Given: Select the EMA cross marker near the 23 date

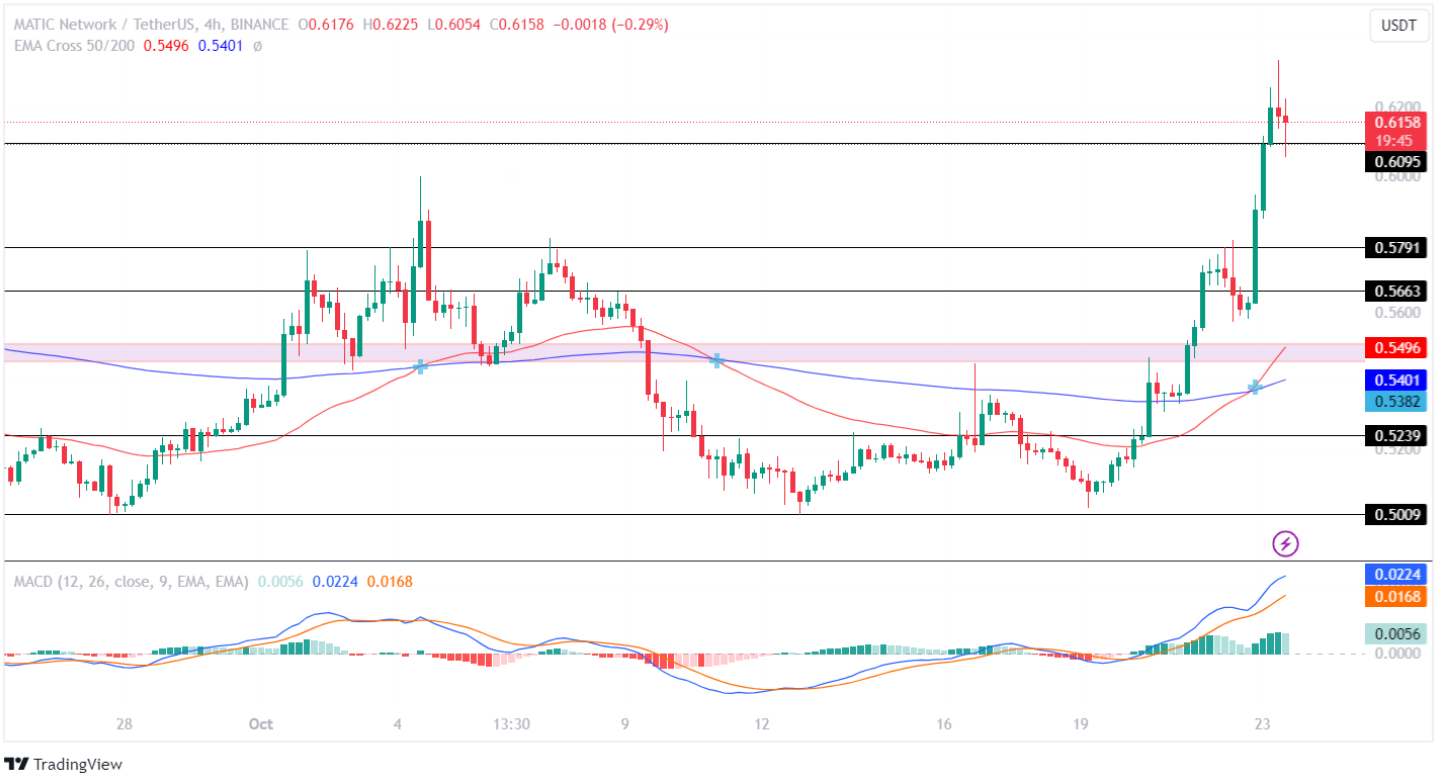Looking at the screenshot, I should click(1255, 386).
